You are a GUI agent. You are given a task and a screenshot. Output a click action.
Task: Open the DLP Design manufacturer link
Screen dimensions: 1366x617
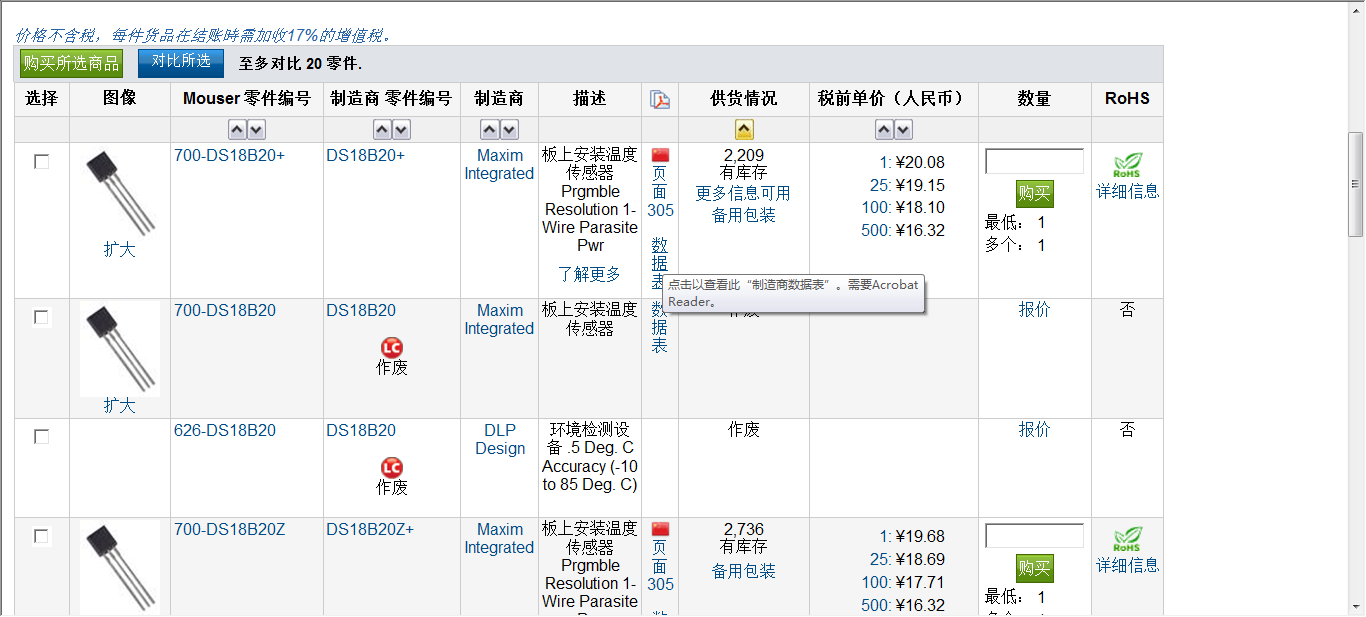pos(500,439)
